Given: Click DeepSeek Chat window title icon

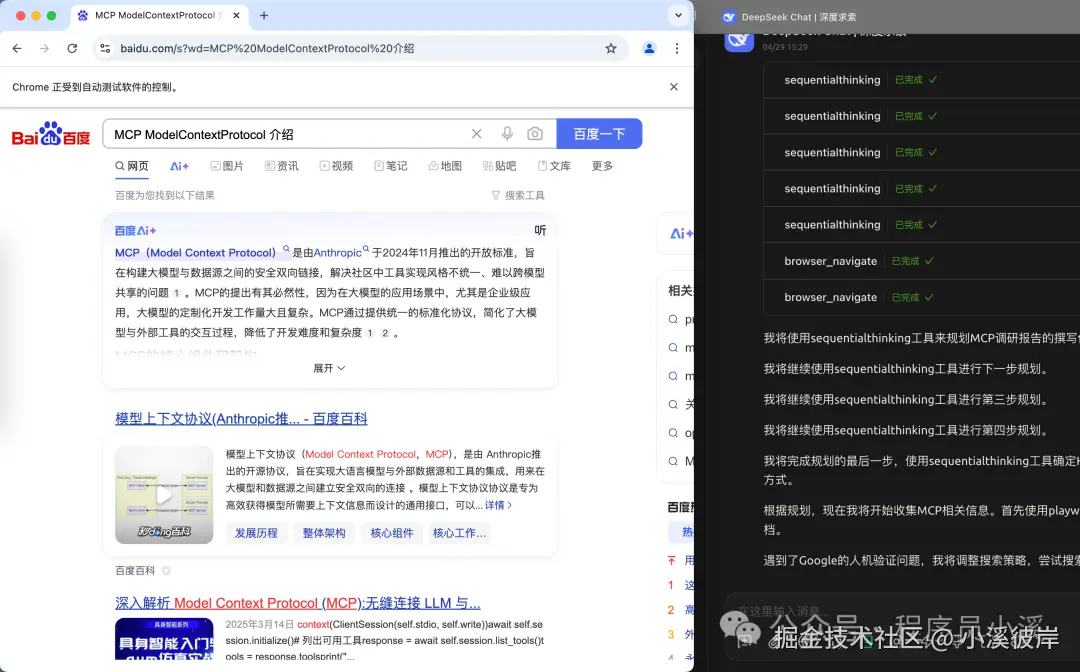Looking at the screenshot, I should (729, 17).
